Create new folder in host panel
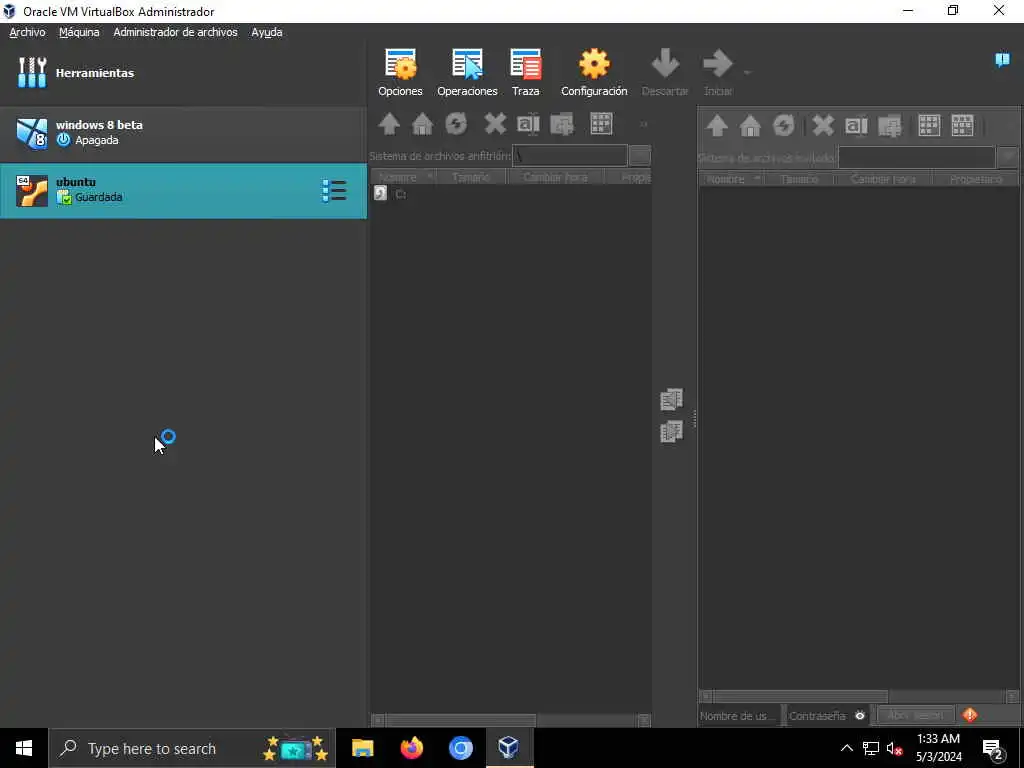 562,124
